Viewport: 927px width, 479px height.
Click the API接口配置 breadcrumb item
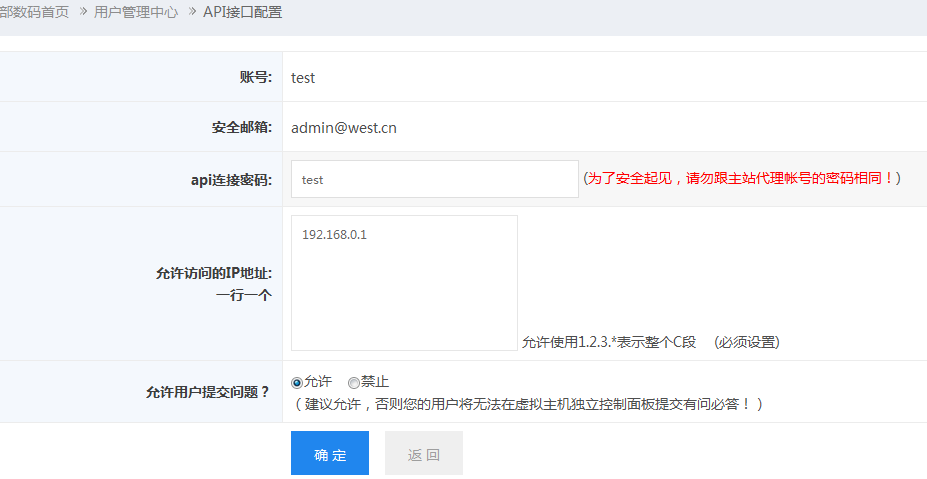(x=242, y=13)
